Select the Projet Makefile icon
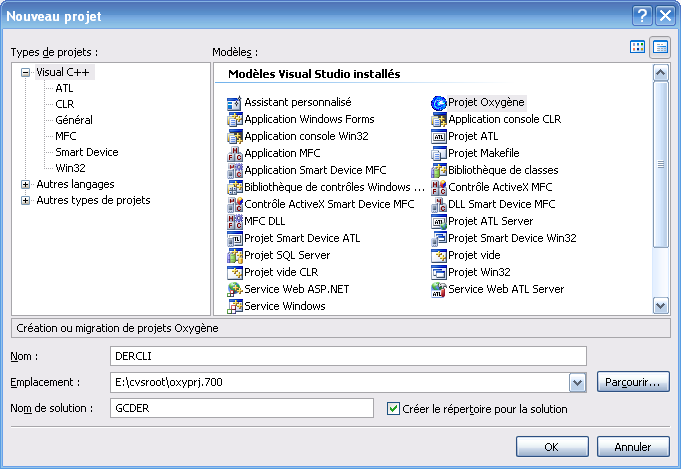681x469 pixels. [x=439, y=153]
